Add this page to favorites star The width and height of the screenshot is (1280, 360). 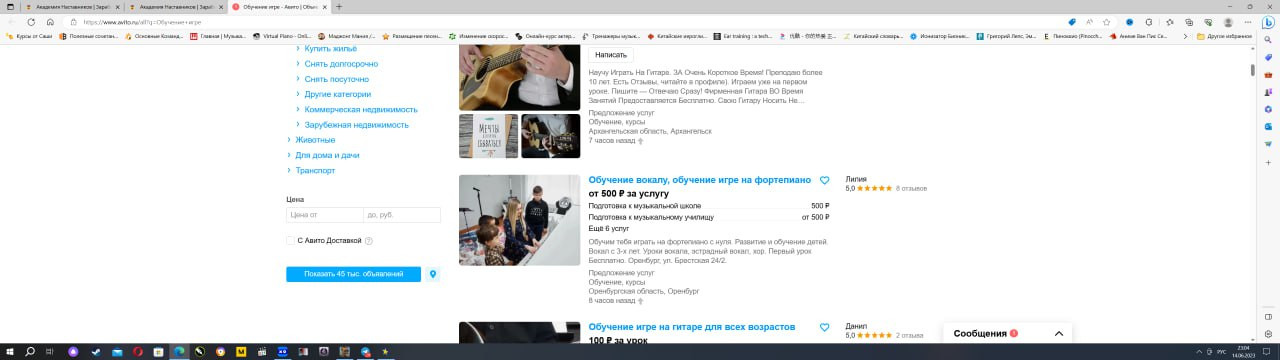point(1107,21)
